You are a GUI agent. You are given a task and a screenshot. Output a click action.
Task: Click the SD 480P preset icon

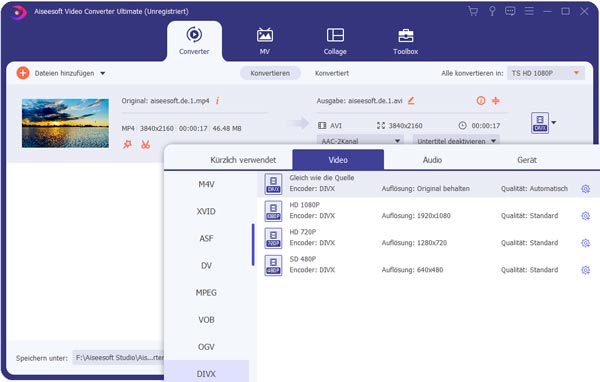coord(273,265)
